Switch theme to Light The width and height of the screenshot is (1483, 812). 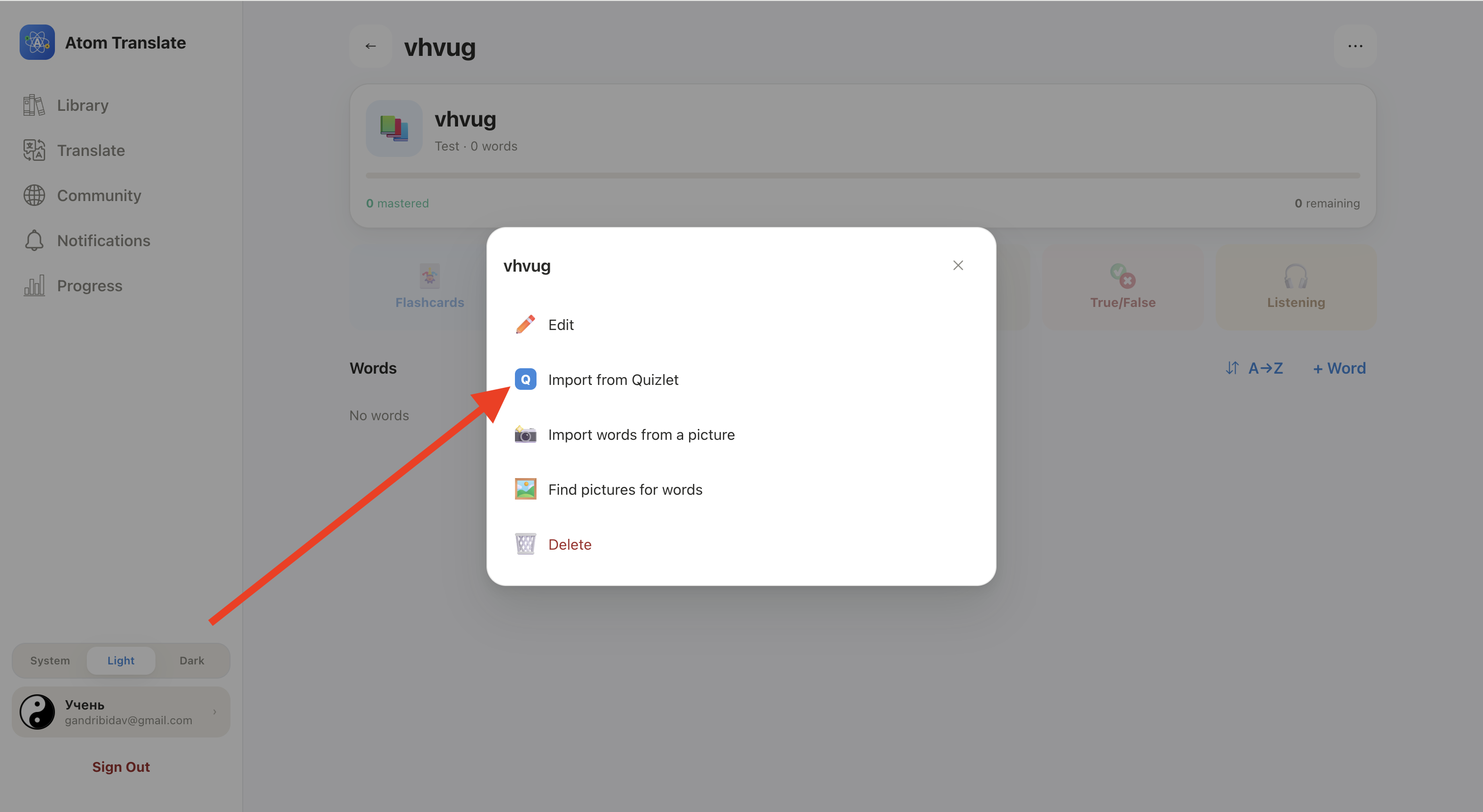point(121,660)
